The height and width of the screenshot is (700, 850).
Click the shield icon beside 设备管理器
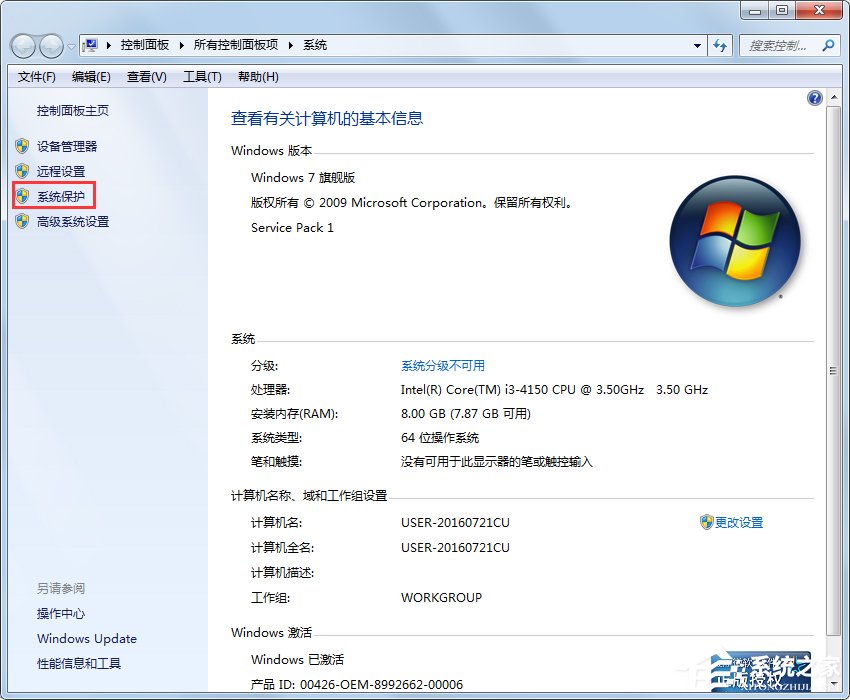pos(22,143)
